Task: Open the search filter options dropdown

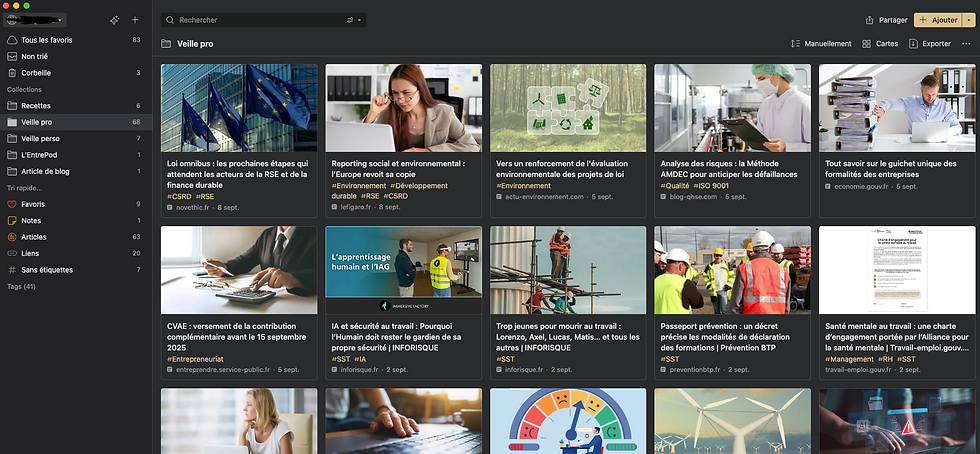Action: coord(354,20)
